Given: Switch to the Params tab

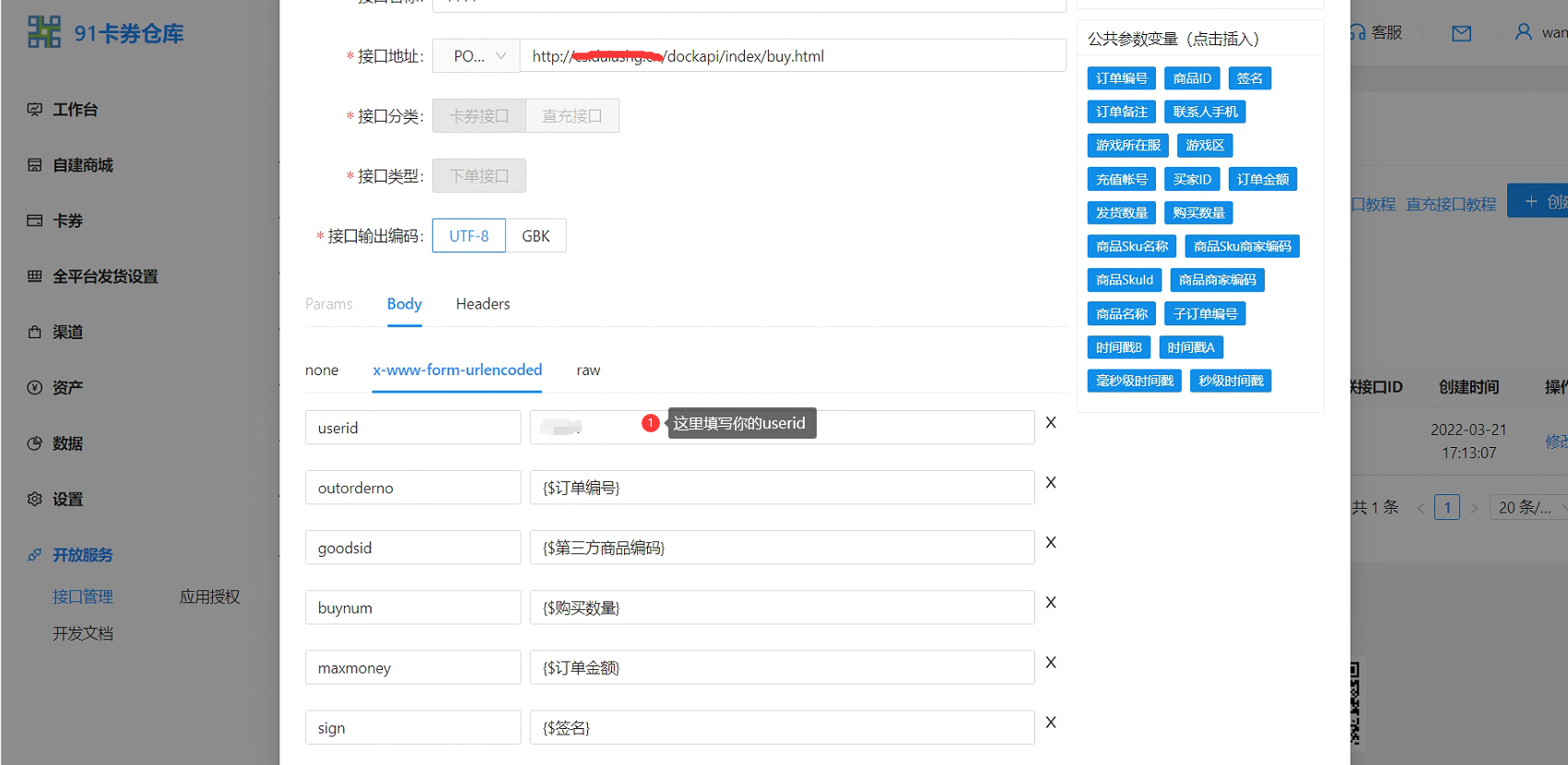Looking at the screenshot, I should tap(329, 304).
